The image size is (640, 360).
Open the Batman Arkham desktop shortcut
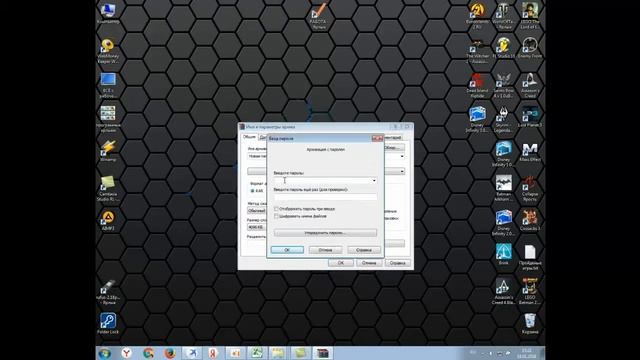click(504, 189)
